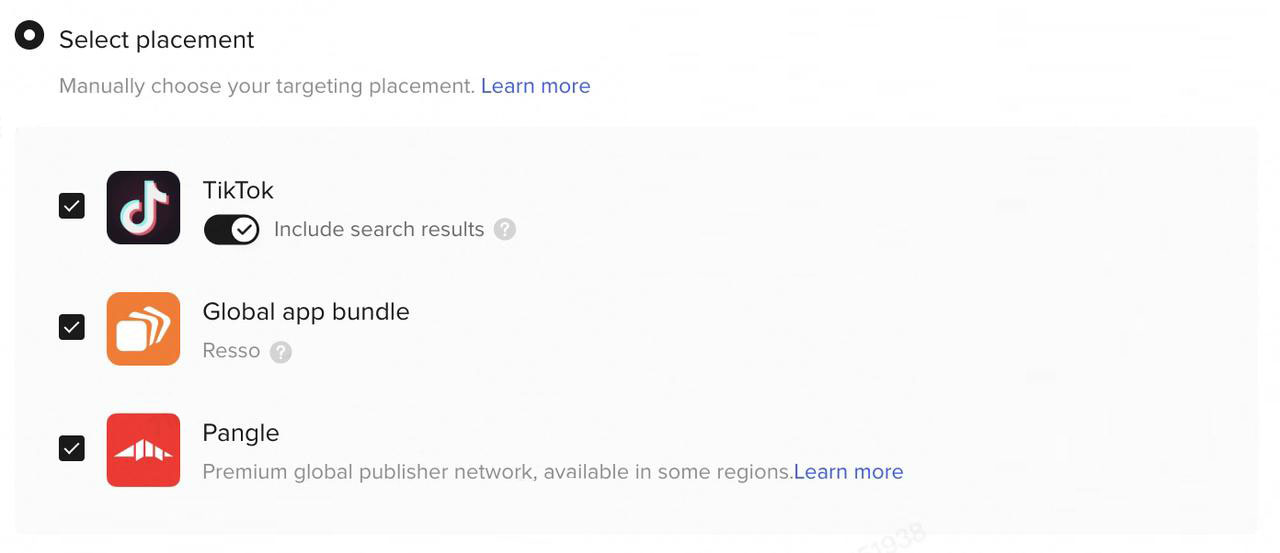Uncheck the Global app bundle checkbox
This screenshot has height=553, width=1280.
(x=72, y=327)
